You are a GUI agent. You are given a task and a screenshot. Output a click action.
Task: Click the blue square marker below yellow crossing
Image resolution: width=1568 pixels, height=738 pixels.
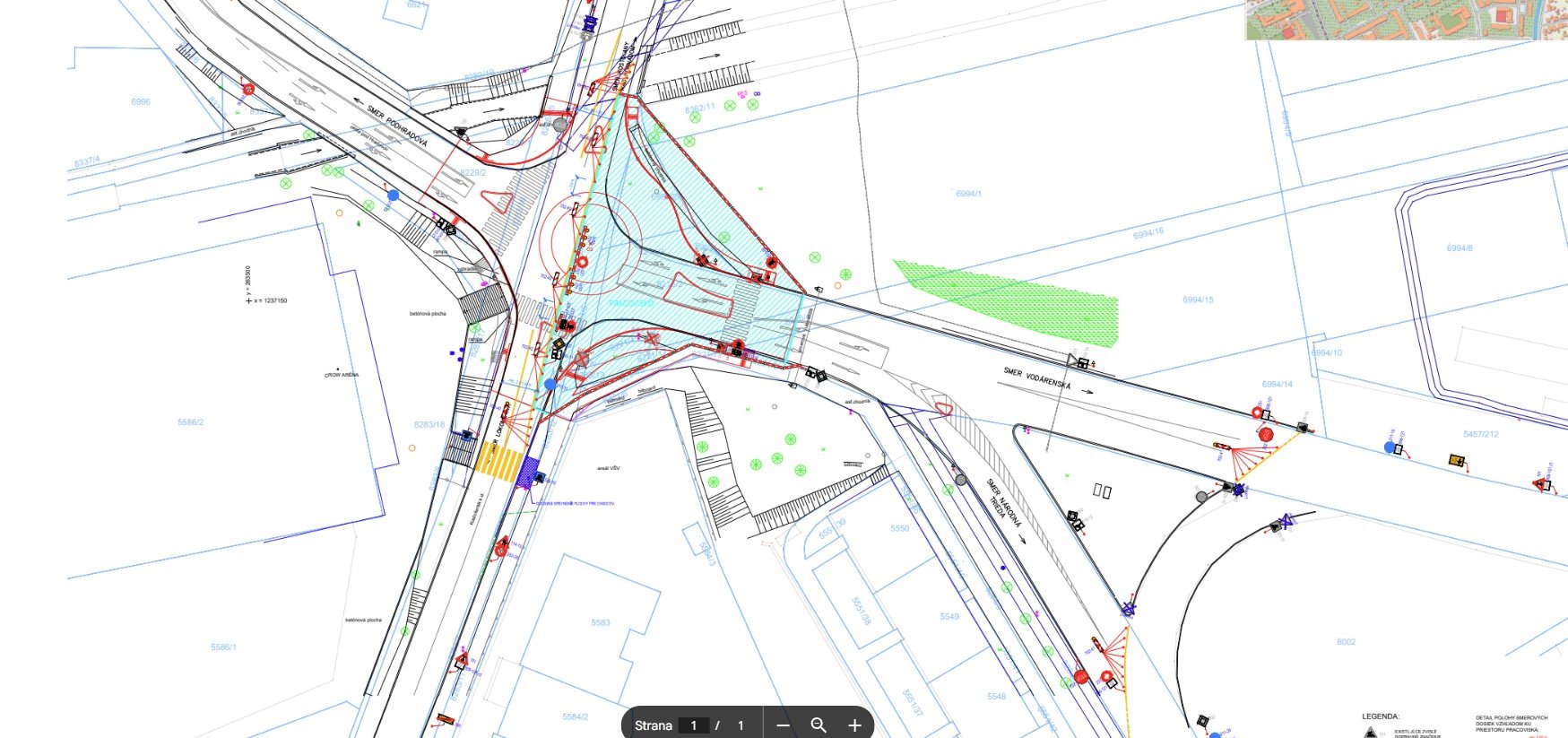pos(530,469)
